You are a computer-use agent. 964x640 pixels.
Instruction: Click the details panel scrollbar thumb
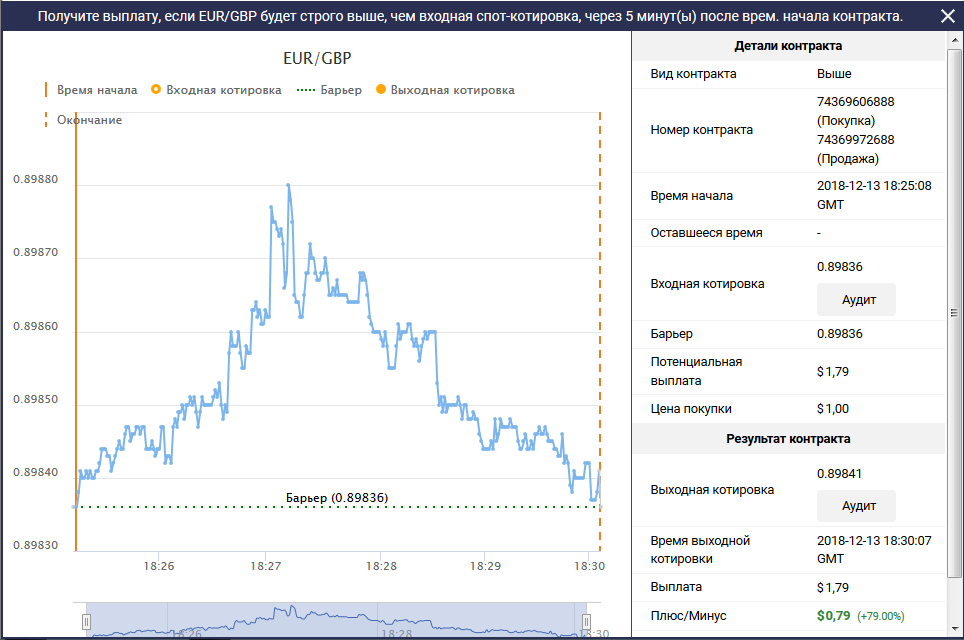(x=955, y=313)
